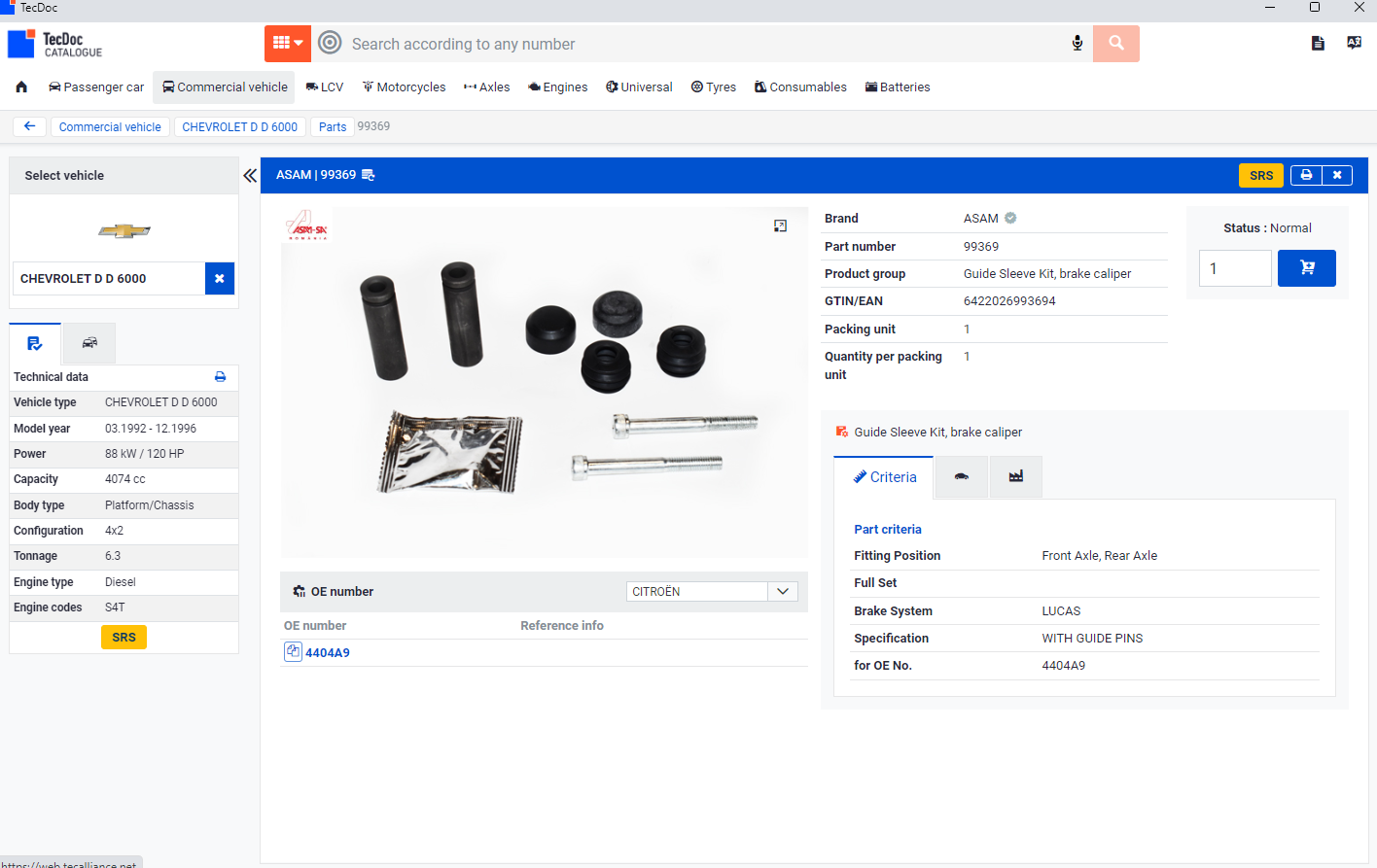Activate voice search microphone icon
Viewport: 1377px width, 868px height.
tap(1077, 44)
